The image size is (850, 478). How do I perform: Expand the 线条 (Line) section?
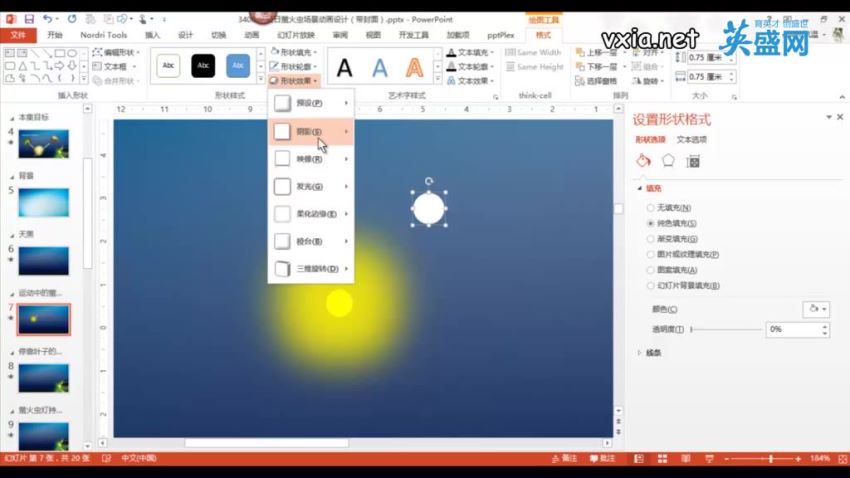(641, 352)
